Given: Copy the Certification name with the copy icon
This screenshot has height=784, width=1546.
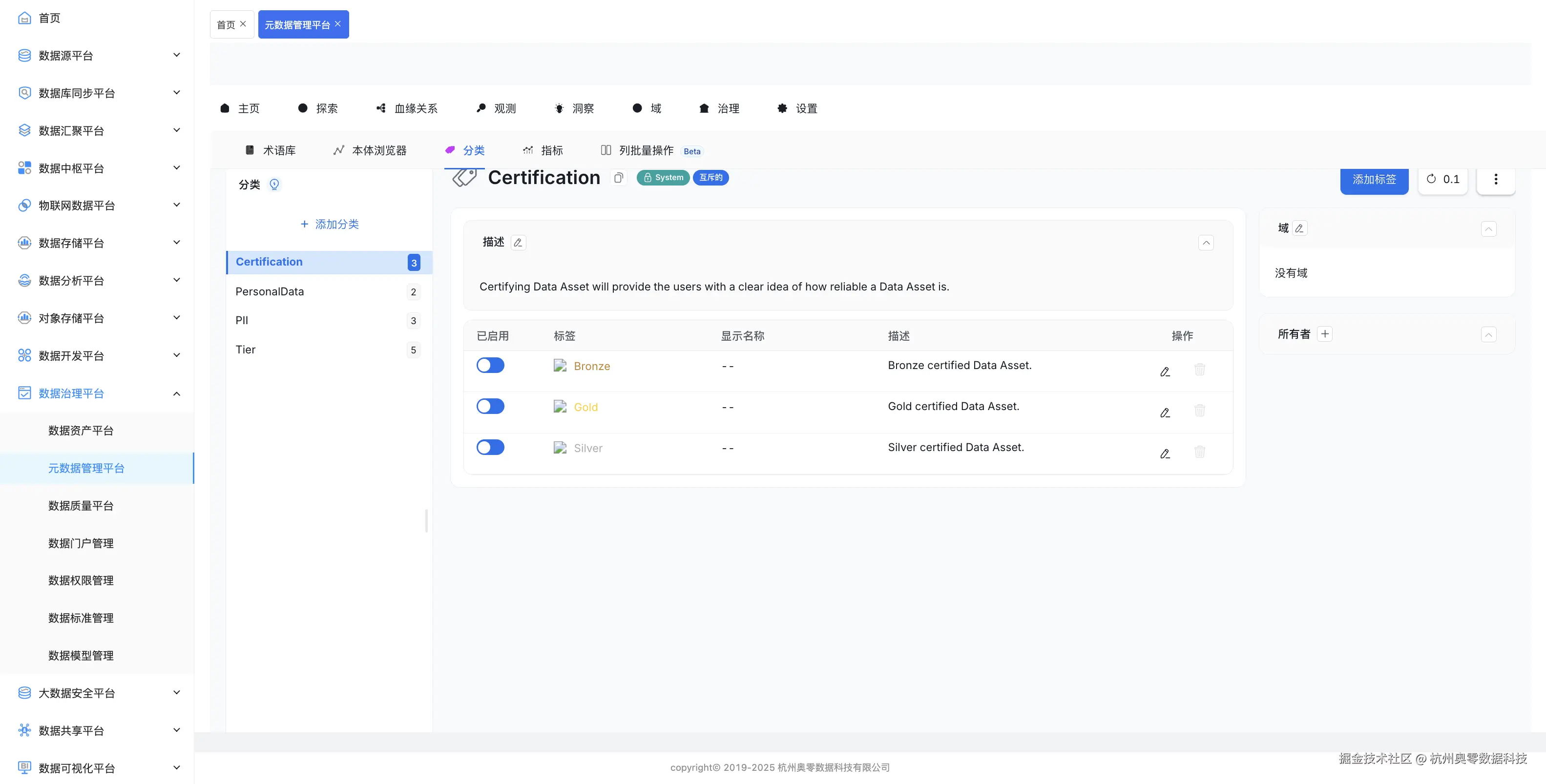Looking at the screenshot, I should pos(618,178).
